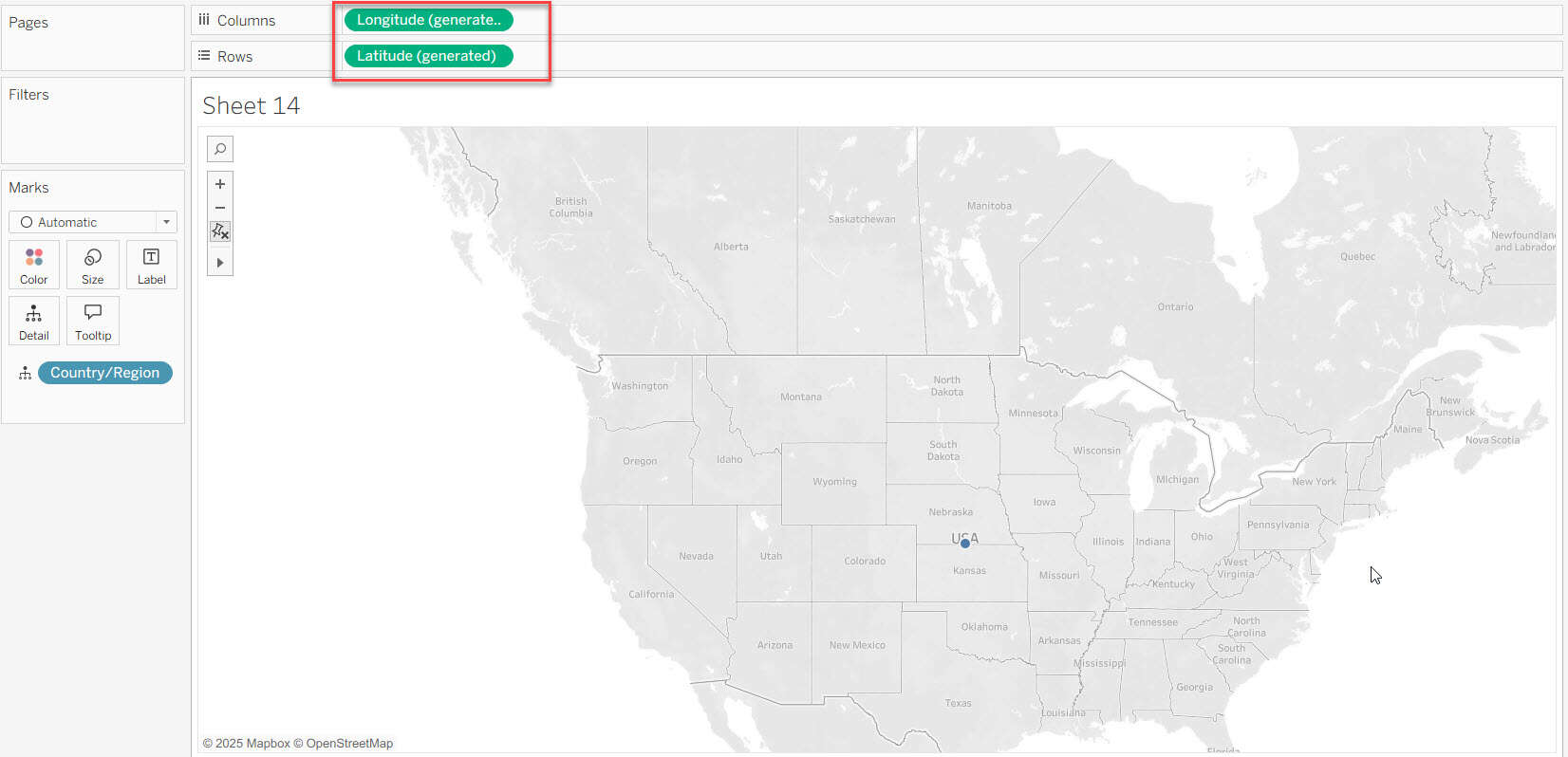Image resolution: width=1568 pixels, height=757 pixels.
Task: Click the Size button in Marks
Action: (93, 265)
